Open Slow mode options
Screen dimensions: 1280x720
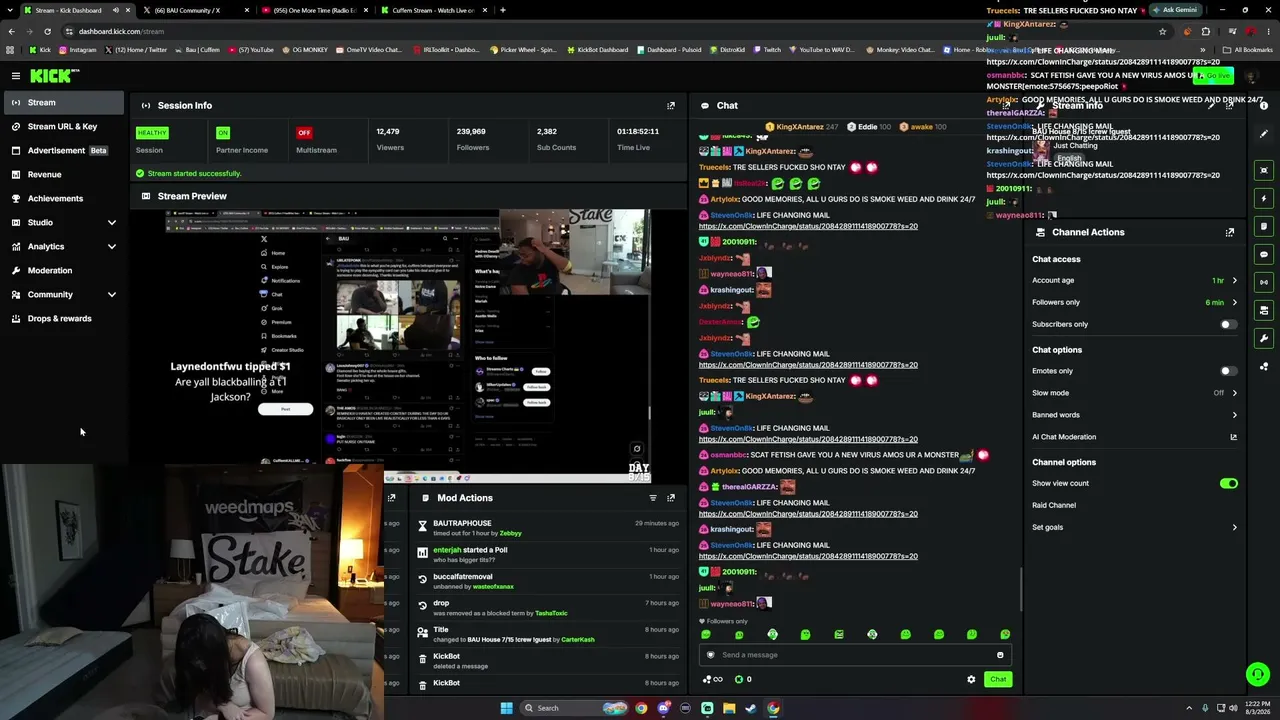coord(1234,393)
